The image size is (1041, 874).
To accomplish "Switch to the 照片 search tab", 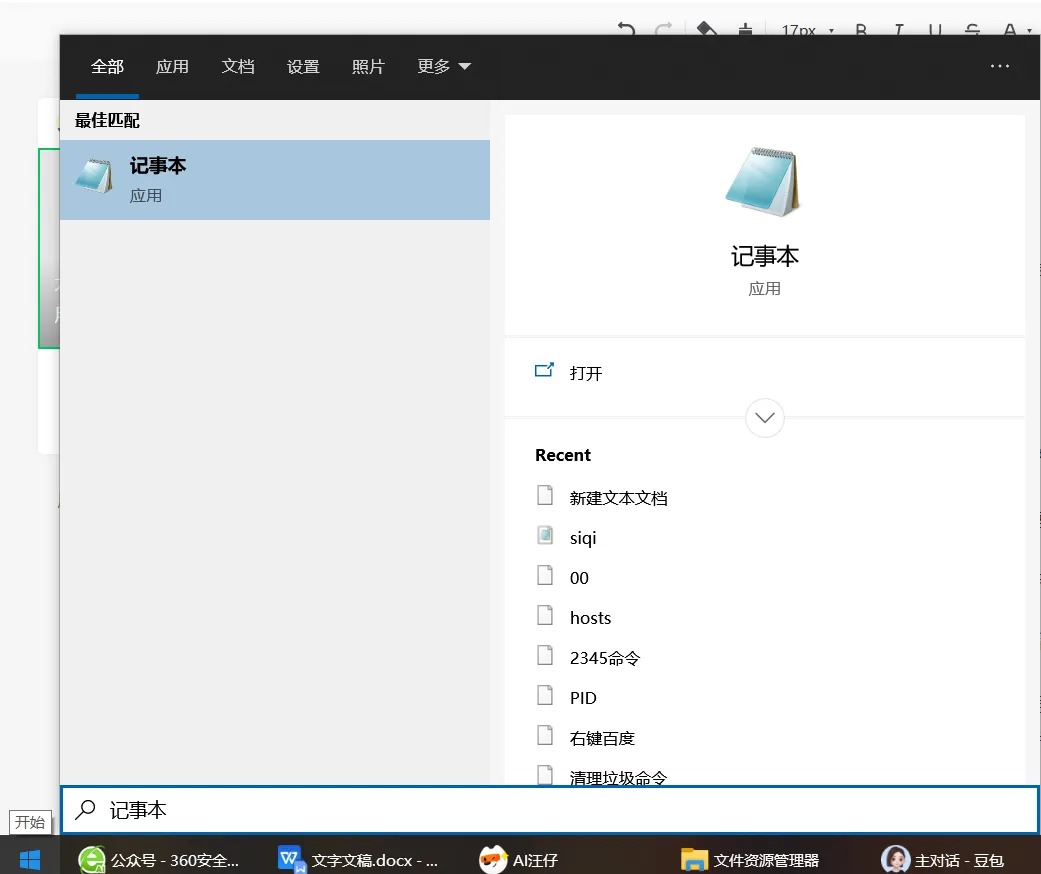I will point(368,66).
